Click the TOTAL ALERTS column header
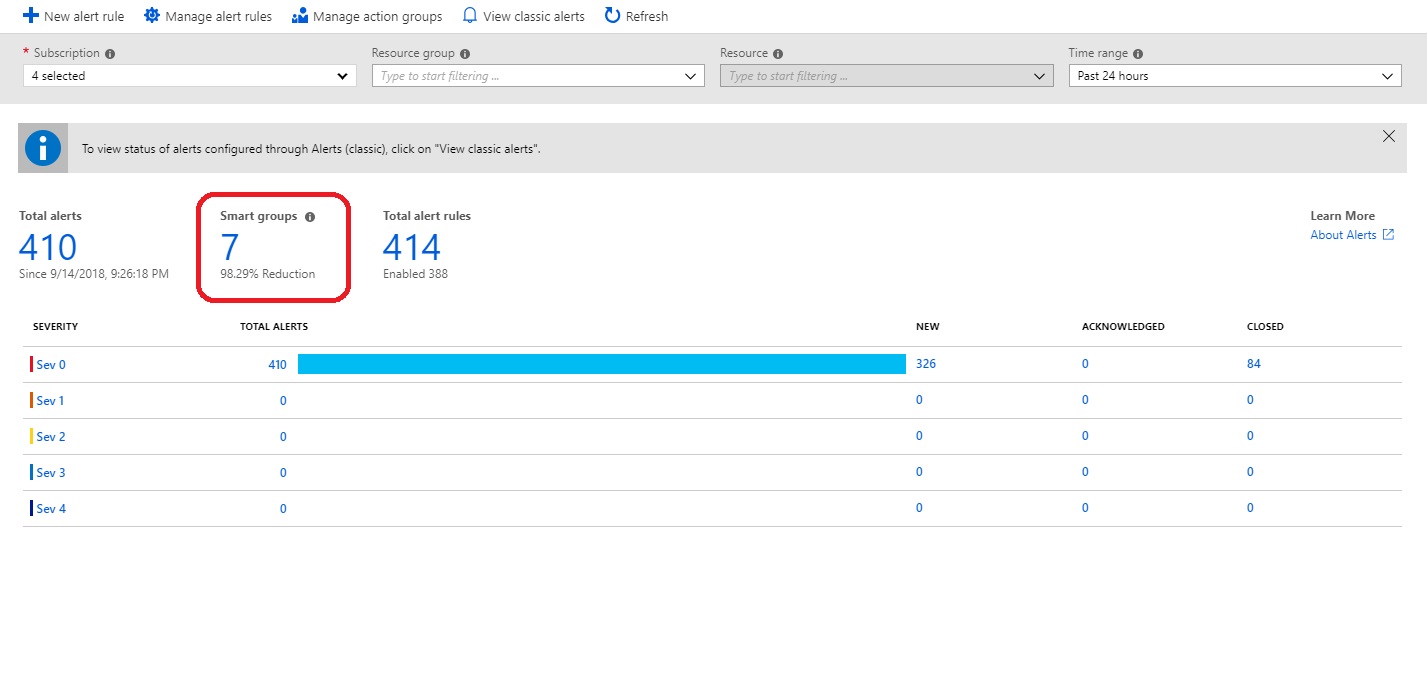 click(274, 327)
